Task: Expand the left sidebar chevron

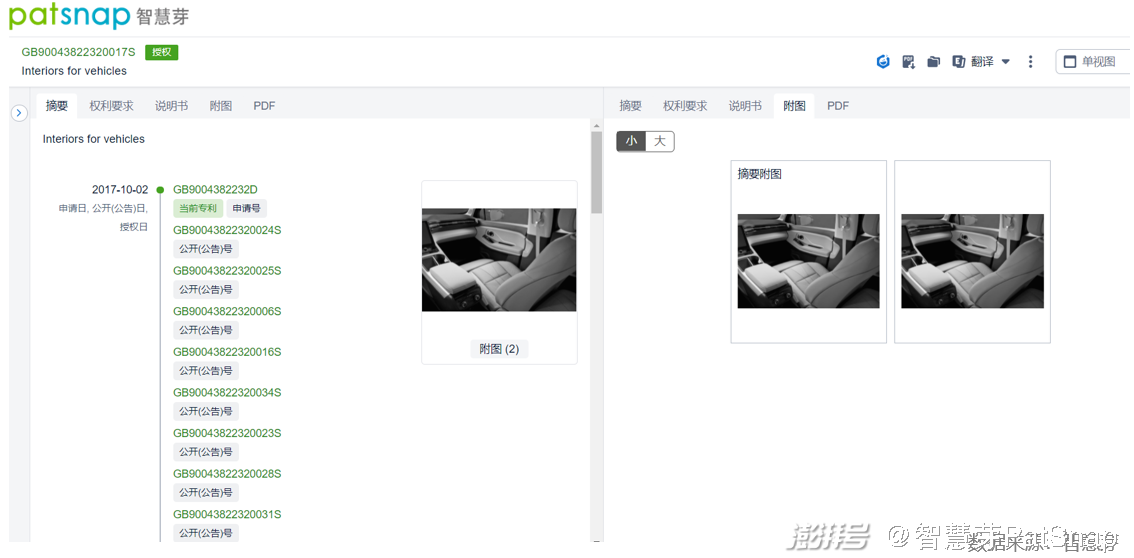Action: (x=20, y=113)
